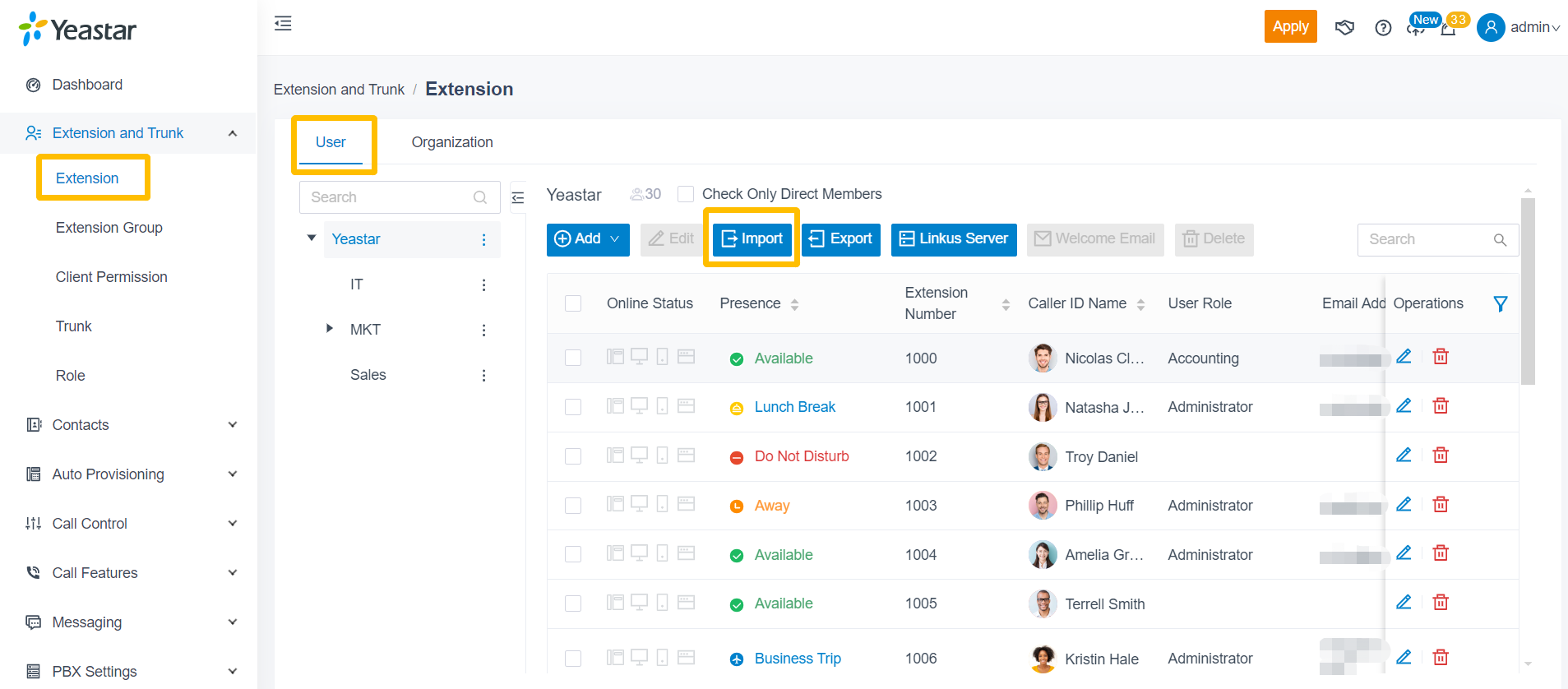The image size is (1568, 689).
Task: Edit extension 1005 Terrell Smith pencil icon
Action: 1404,603
